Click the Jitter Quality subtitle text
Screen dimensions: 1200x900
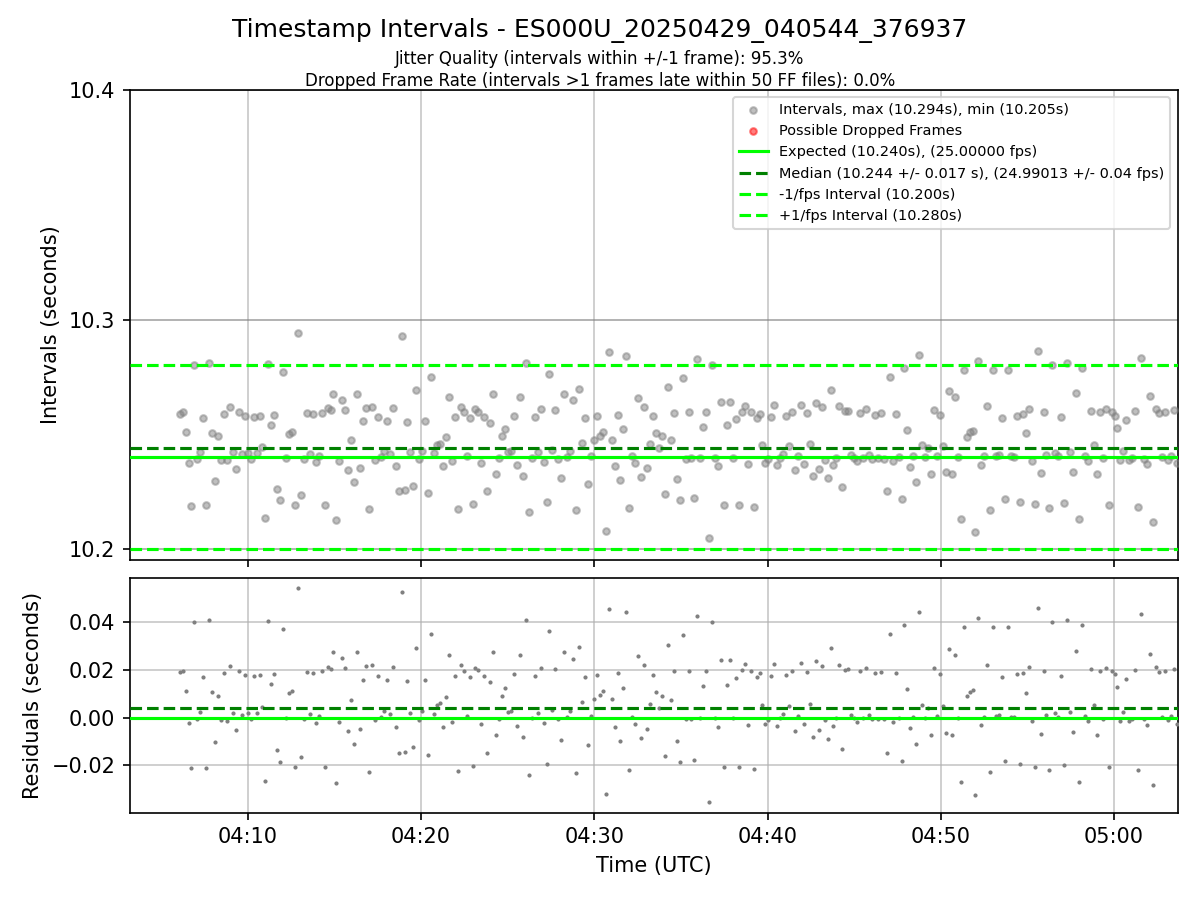click(599, 58)
